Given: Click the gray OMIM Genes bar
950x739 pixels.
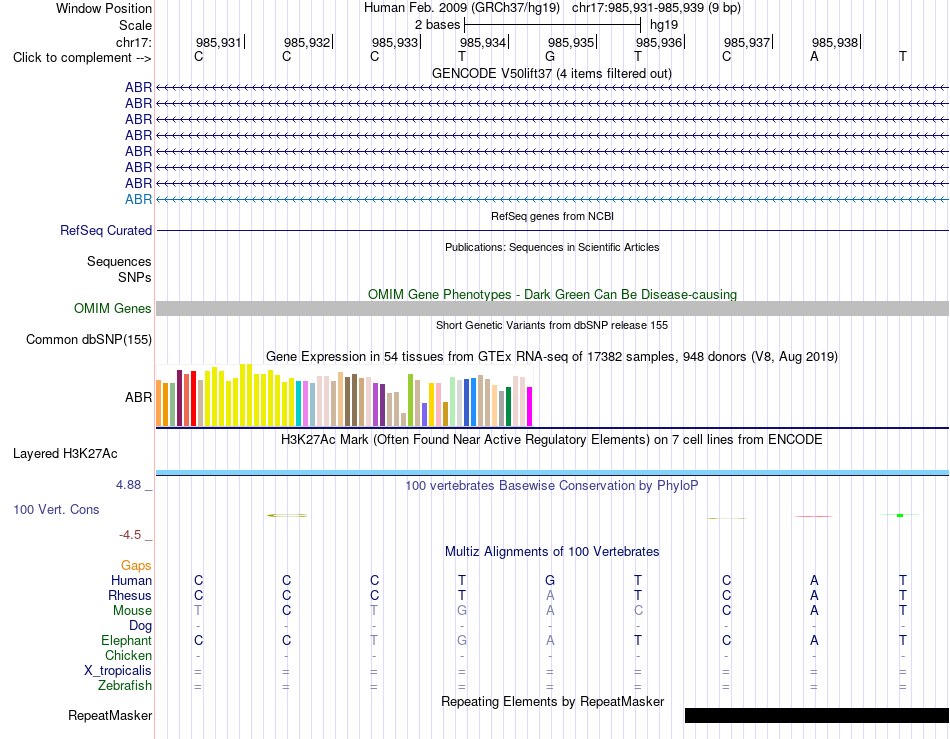Looking at the screenshot, I should tap(553, 308).
